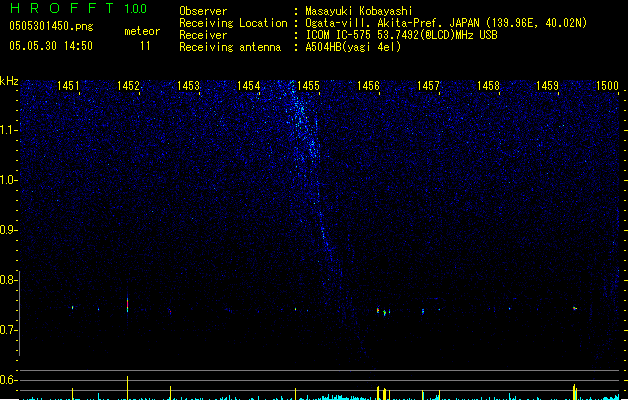Image resolution: width=629 pixels, height=400 pixels.
Task: Click the Receiving antenna field label
Action: coord(230,47)
